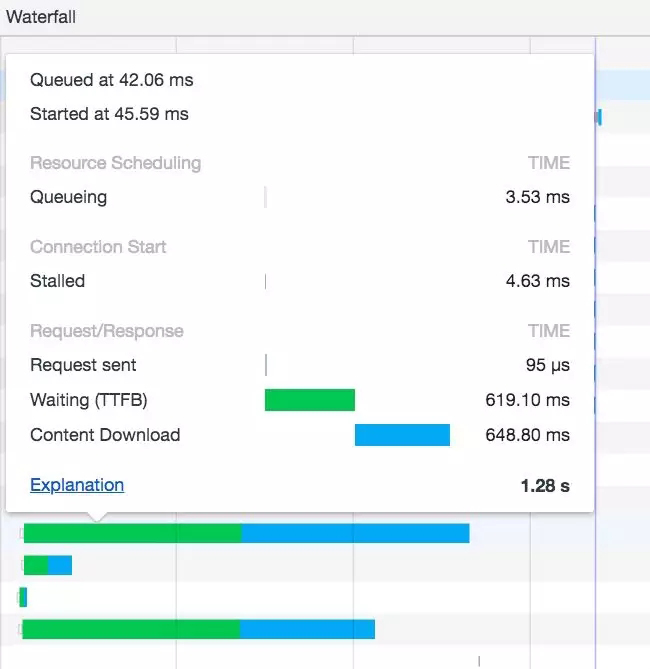Click the 'Request sent' row label
This screenshot has width=650, height=669.
[83, 365]
